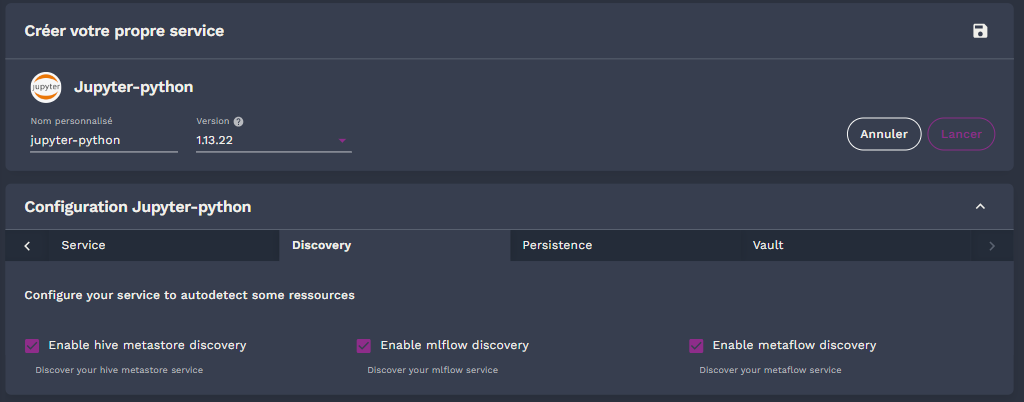Select the Vault tab
This screenshot has height=402, width=1024.
pyautogui.click(x=768, y=245)
